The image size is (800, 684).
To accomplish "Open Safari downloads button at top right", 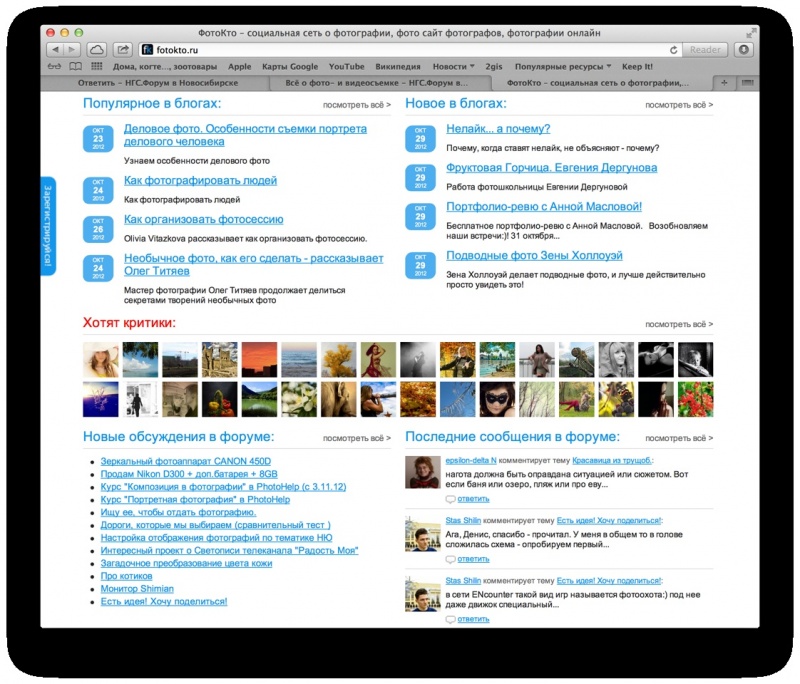I will pos(744,49).
